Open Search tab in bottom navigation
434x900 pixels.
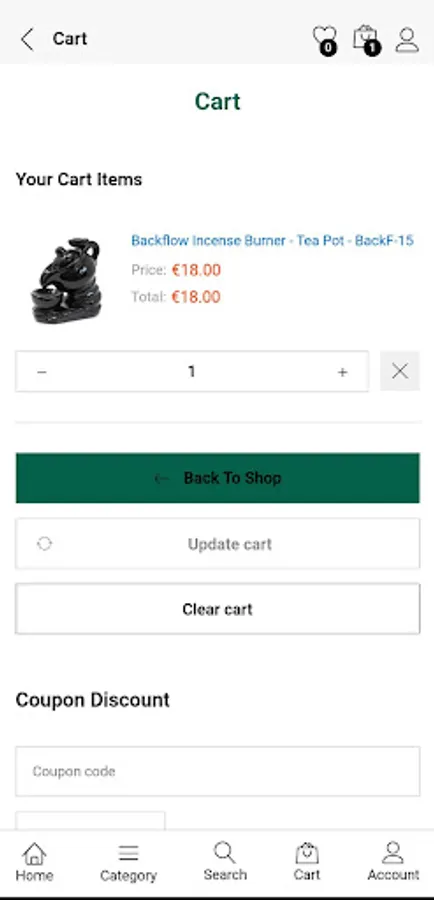(x=225, y=861)
